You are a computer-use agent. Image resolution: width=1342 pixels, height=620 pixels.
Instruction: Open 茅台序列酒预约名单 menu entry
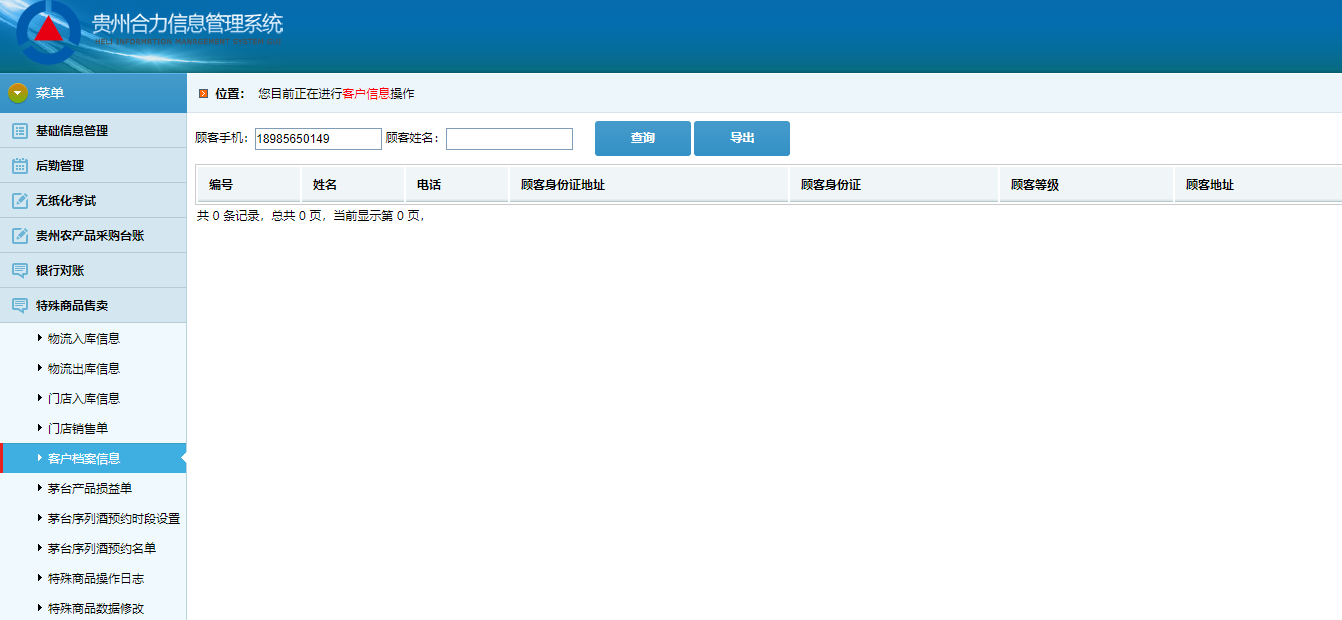(x=102, y=549)
